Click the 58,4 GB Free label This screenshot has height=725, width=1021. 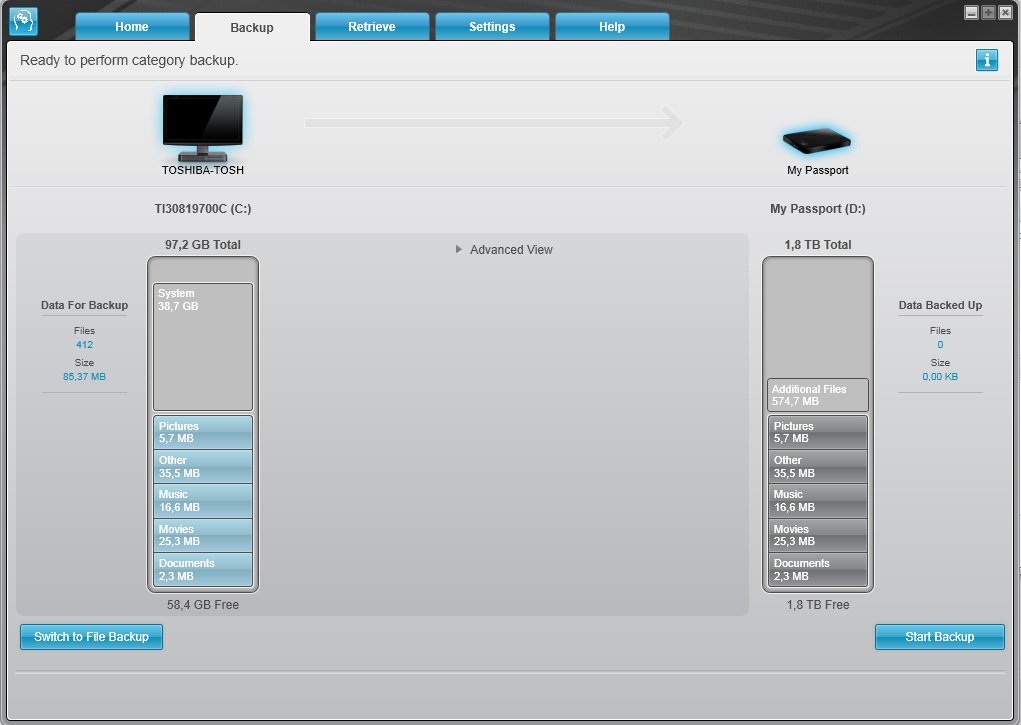pos(203,604)
